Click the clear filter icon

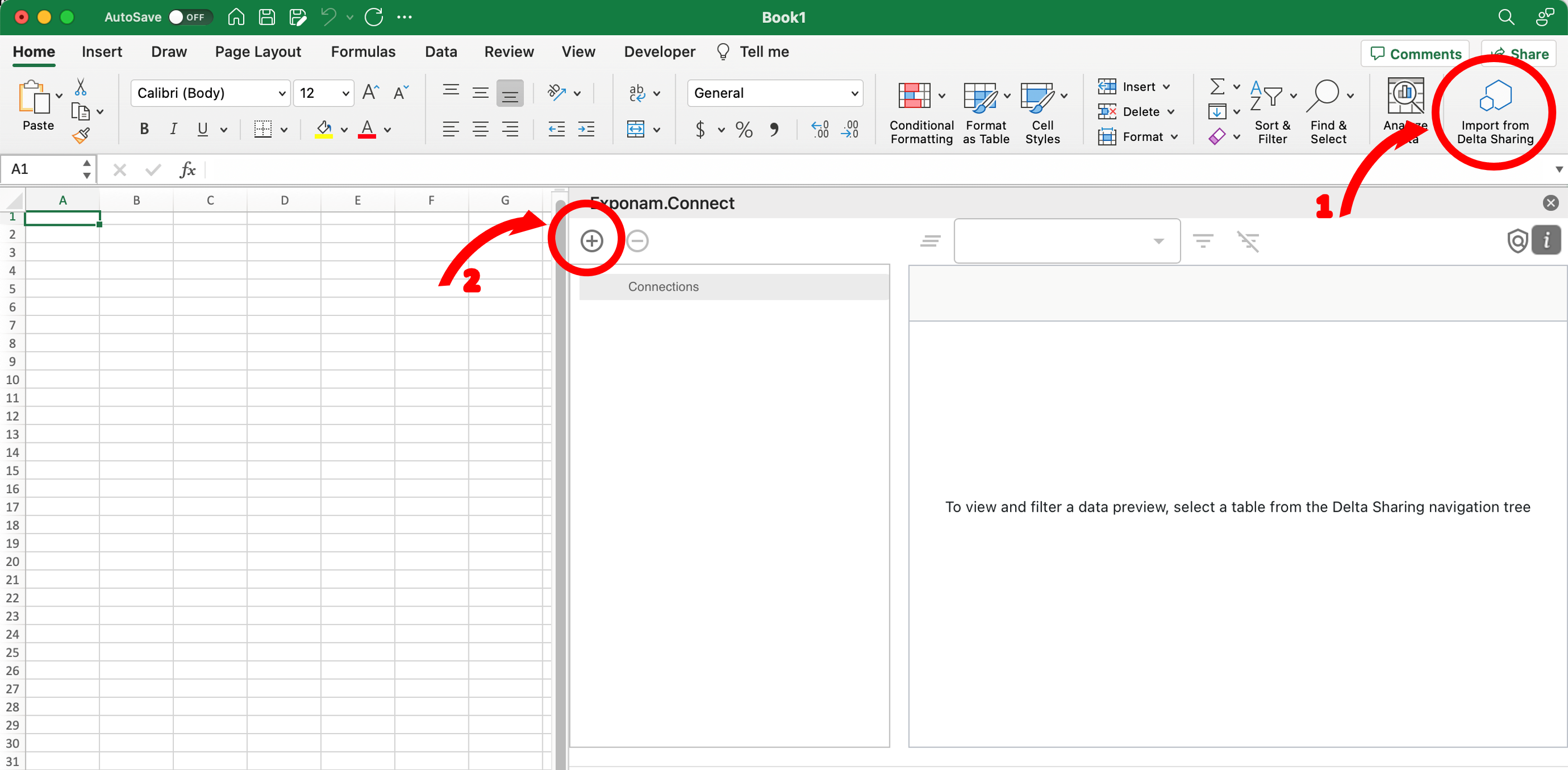coord(1248,241)
